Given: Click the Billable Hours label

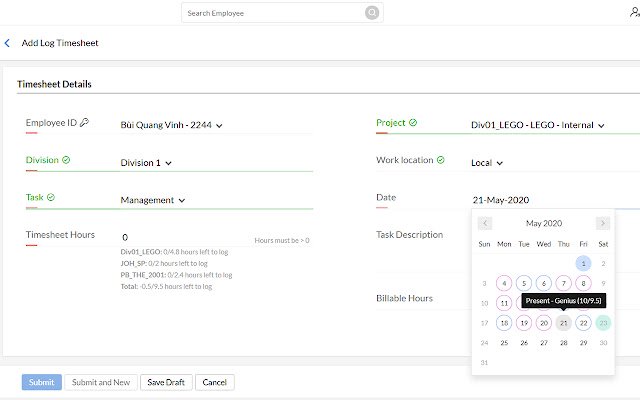Looking at the screenshot, I should 404,298.
